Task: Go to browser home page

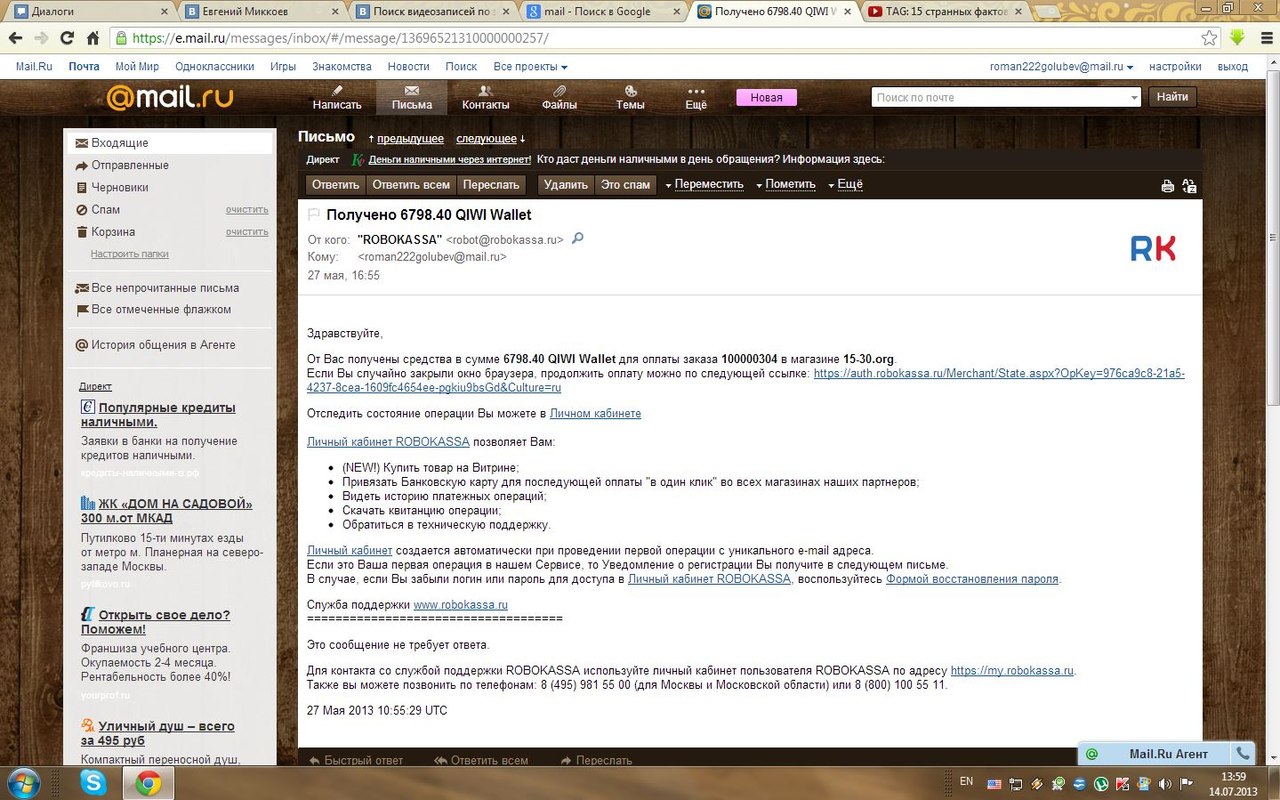Action: pyautogui.click(x=93, y=38)
